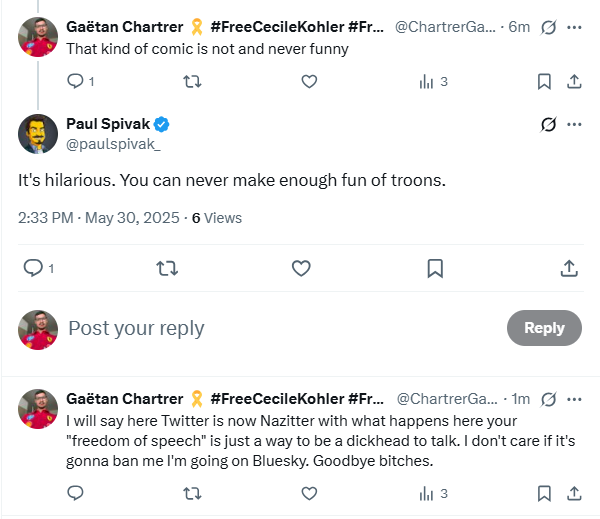Screen dimensions: 600x519
Task: Bookmark Paul Spivak's tweet
Action: [435, 268]
